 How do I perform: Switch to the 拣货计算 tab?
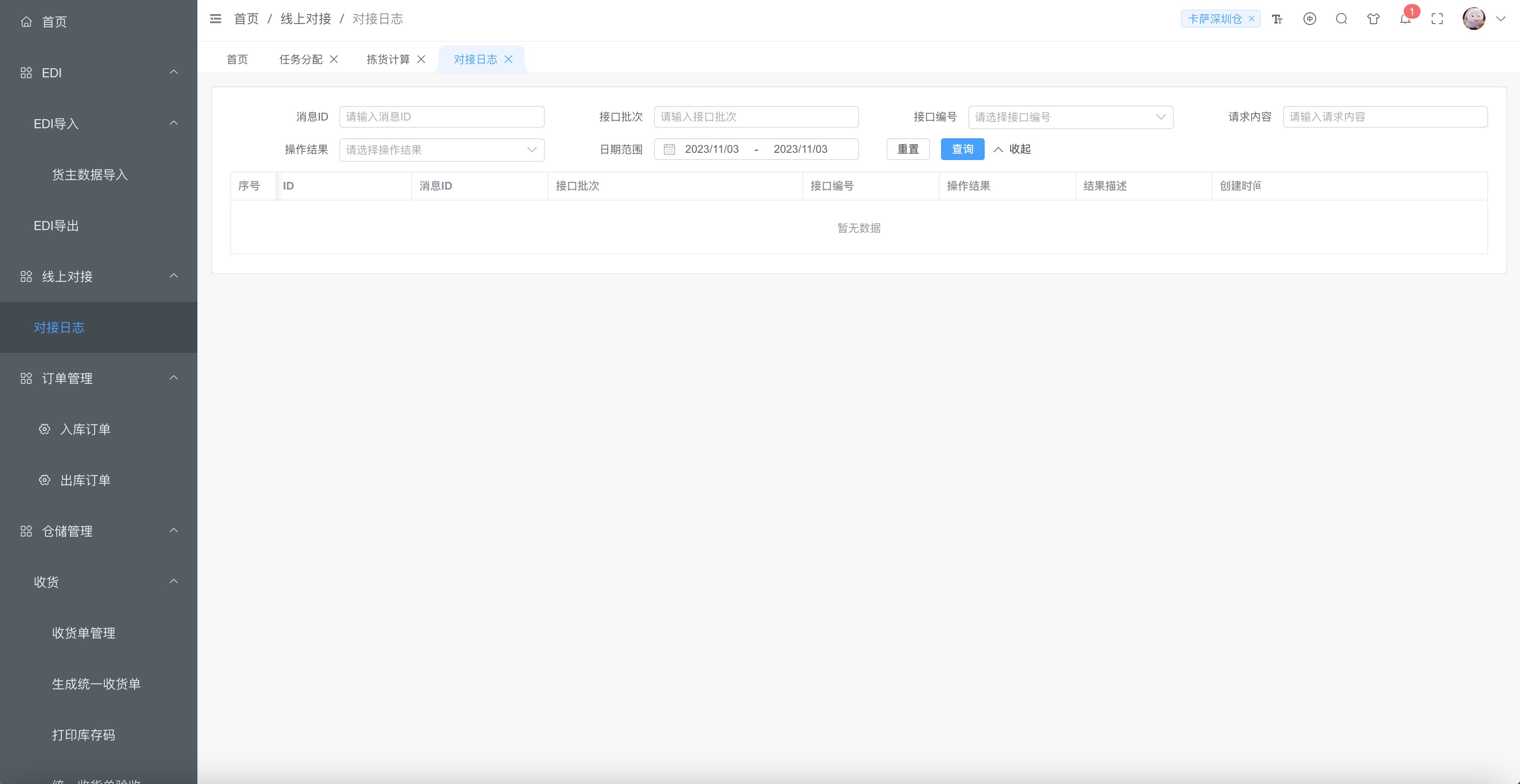[x=388, y=59]
